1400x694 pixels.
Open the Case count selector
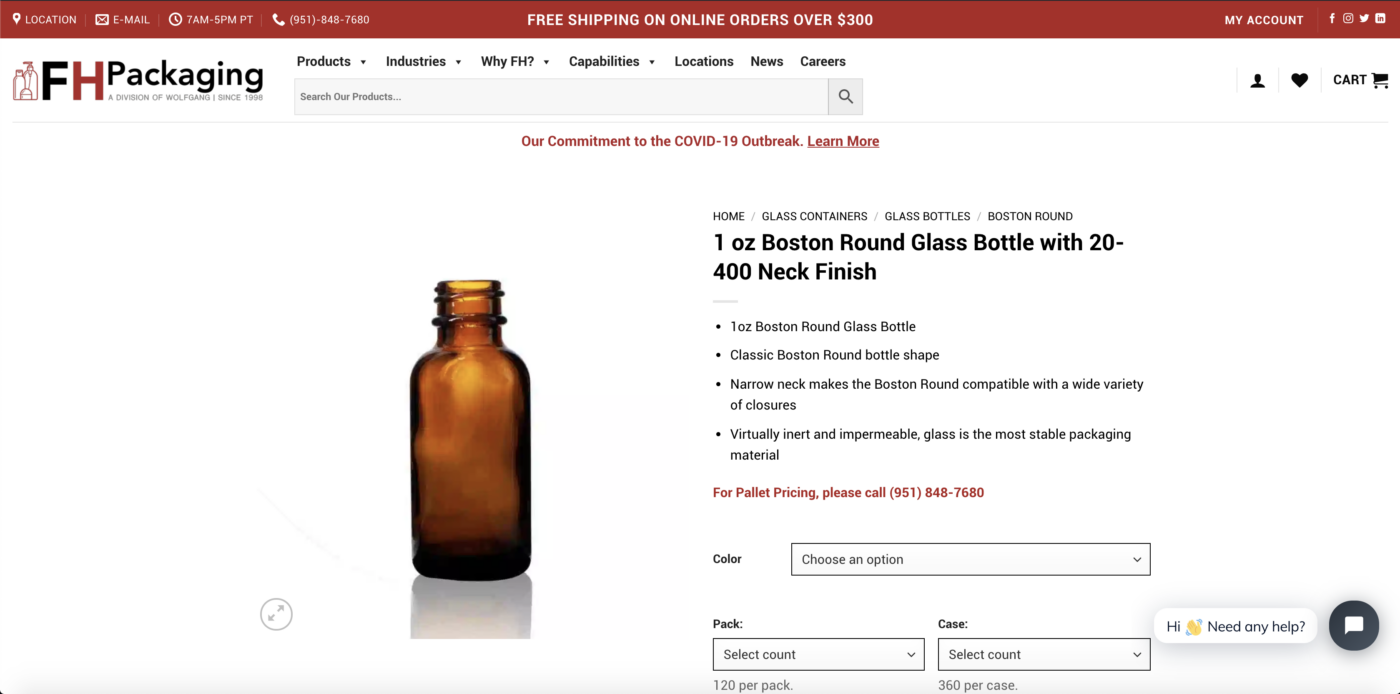pos(1043,654)
